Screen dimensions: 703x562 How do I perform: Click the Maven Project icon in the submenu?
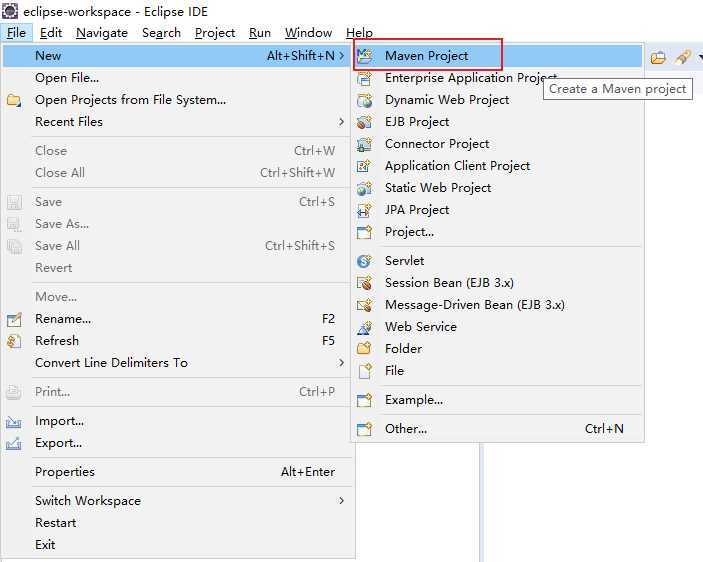click(x=365, y=56)
